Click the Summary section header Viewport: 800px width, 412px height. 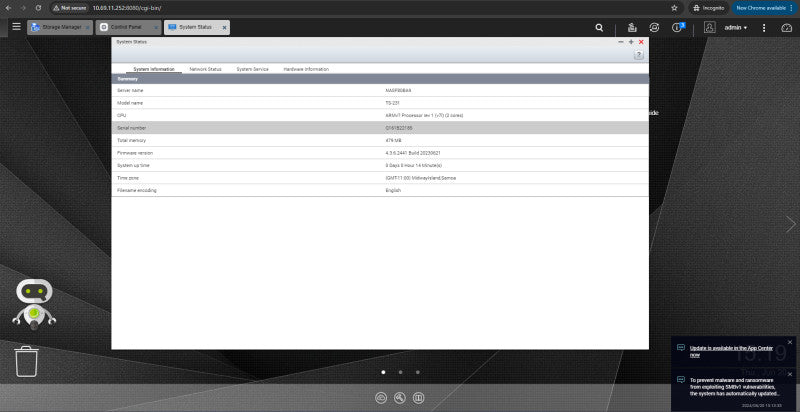pyautogui.click(x=380, y=79)
